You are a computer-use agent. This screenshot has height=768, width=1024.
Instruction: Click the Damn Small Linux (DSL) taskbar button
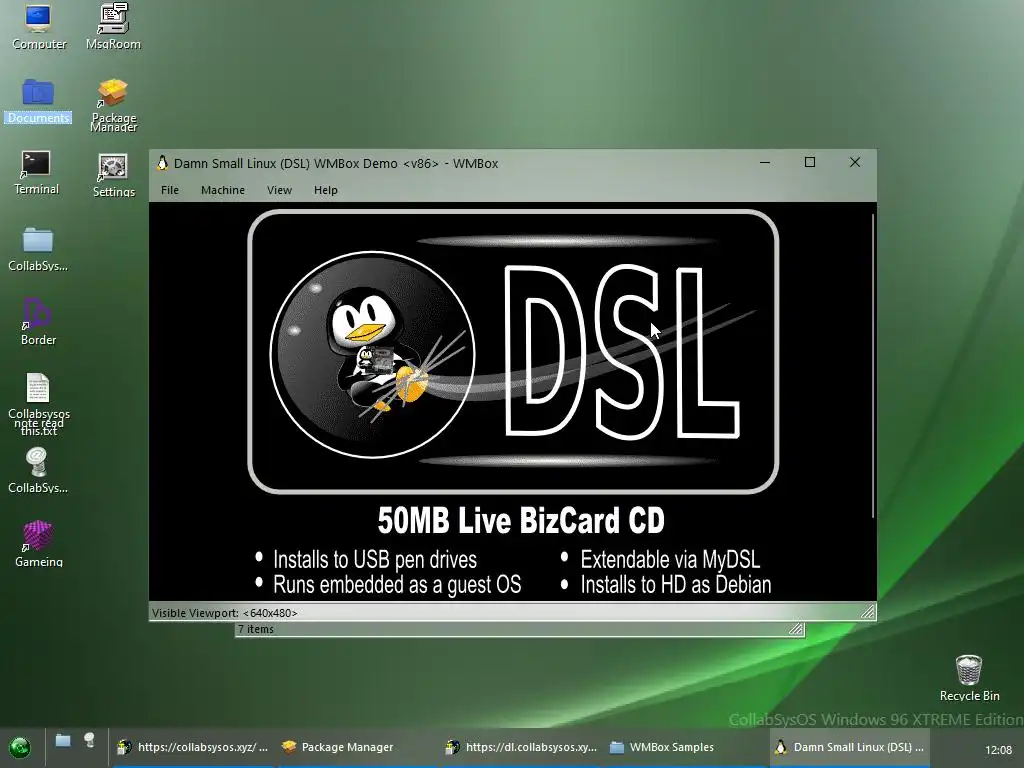pos(849,747)
